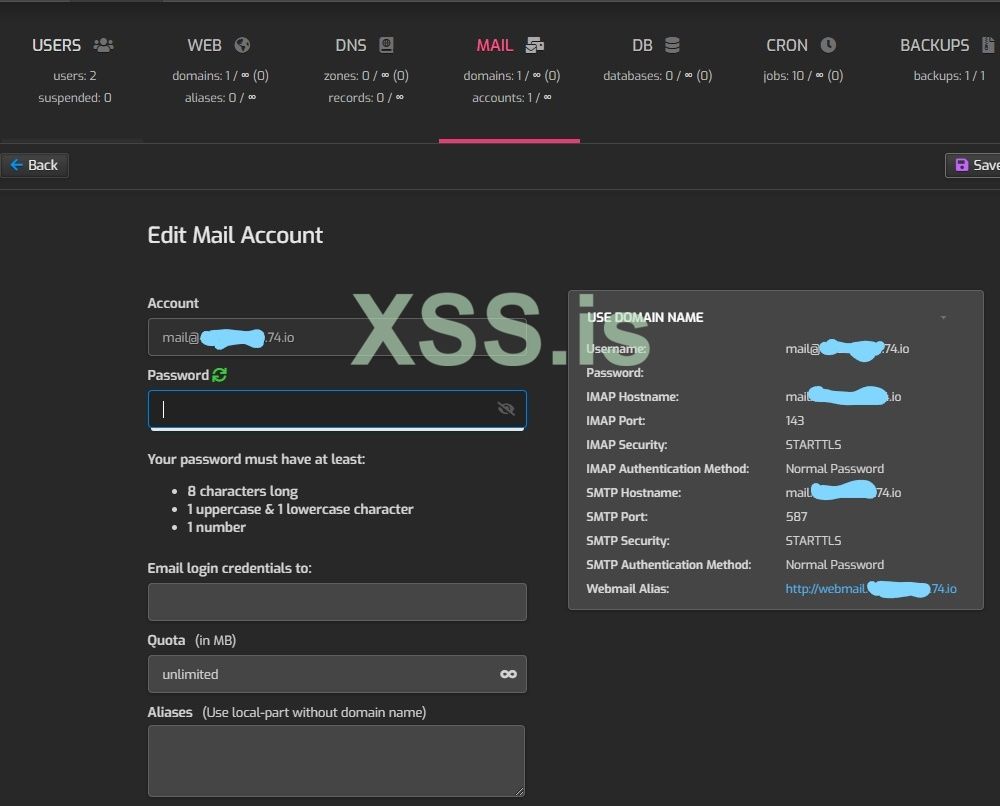Click the uppercase & lowercase requirement text
Screen dimensions: 1000x806
click(x=300, y=509)
